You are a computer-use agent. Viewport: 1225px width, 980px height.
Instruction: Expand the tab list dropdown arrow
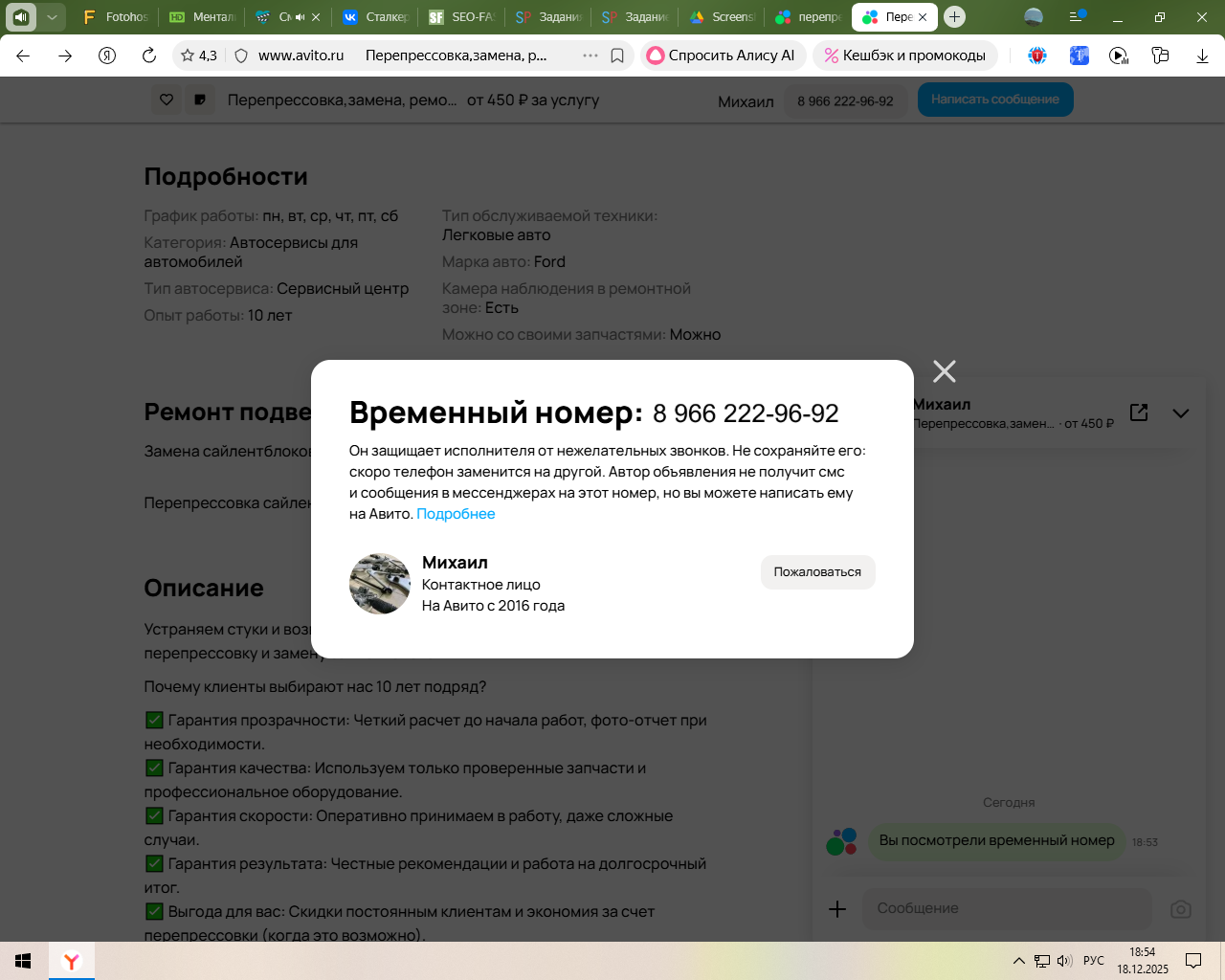[52, 17]
